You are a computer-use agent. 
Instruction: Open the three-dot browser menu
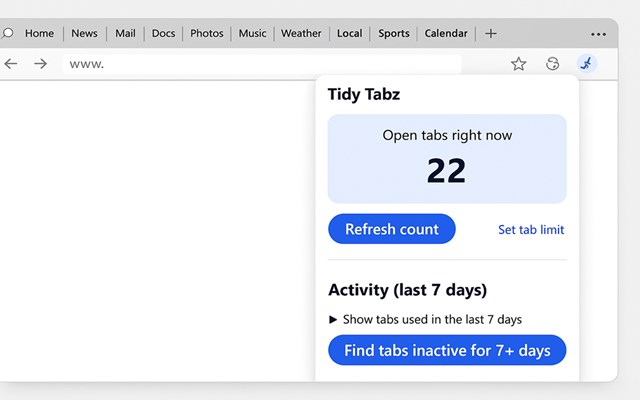coord(598,34)
